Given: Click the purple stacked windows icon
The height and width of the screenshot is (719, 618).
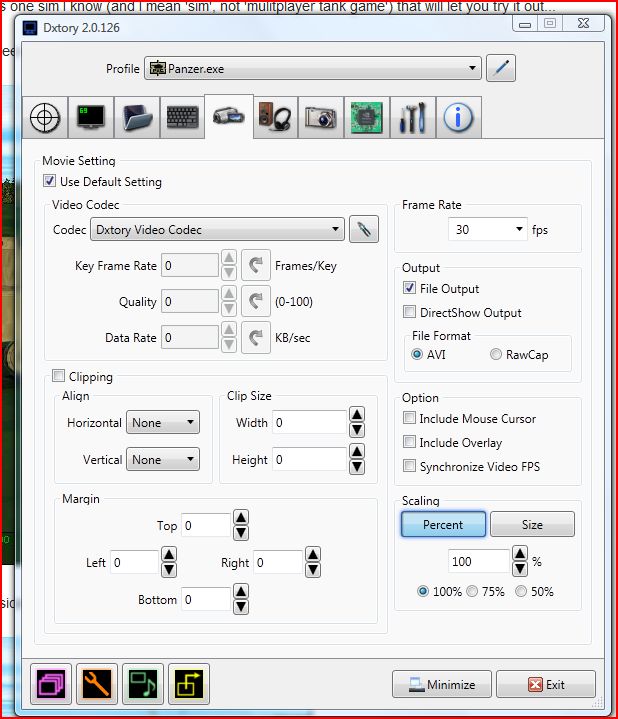Looking at the screenshot, I should click(51, 684).
